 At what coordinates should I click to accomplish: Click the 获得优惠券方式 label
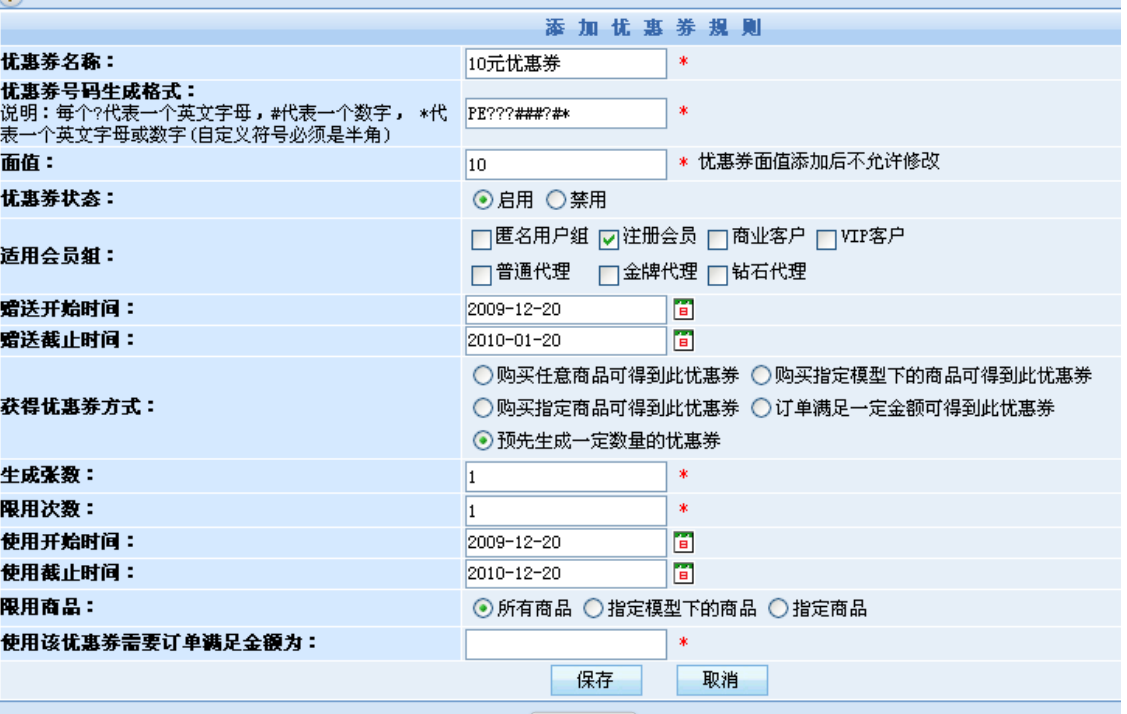coord(78,407)
